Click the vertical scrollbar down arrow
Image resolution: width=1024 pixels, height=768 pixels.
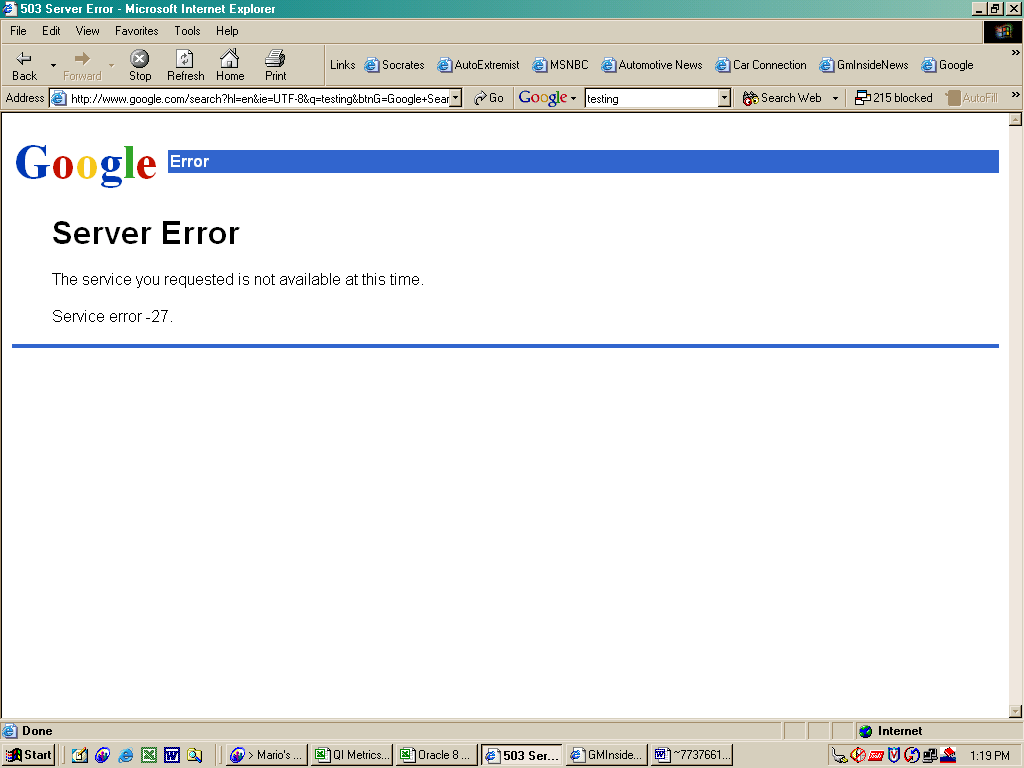(1015, 711)
